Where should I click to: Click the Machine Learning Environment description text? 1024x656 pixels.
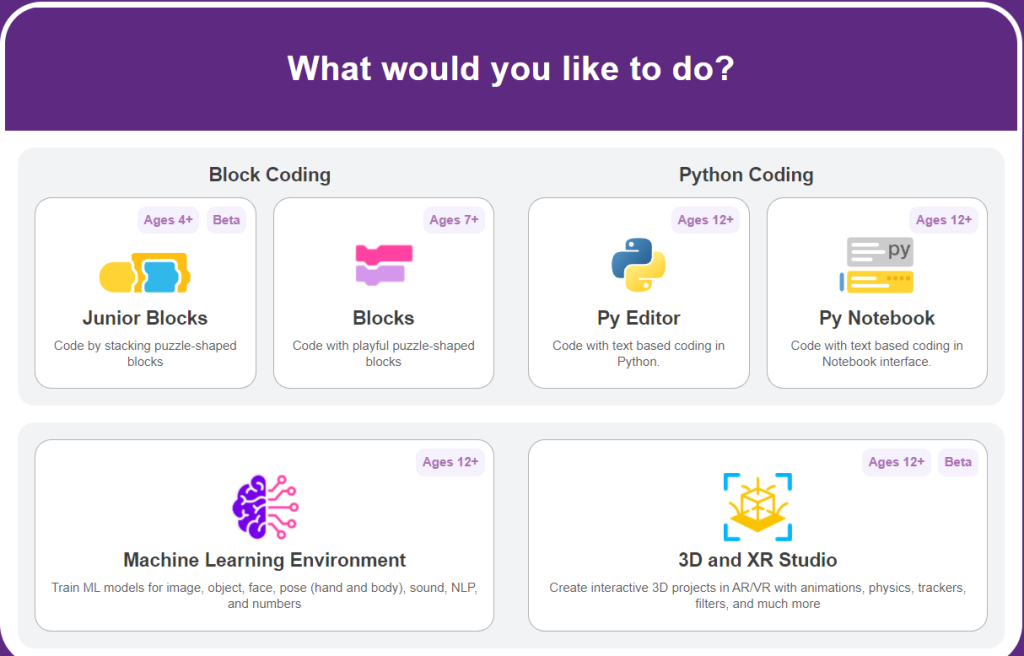click(265, 595)
